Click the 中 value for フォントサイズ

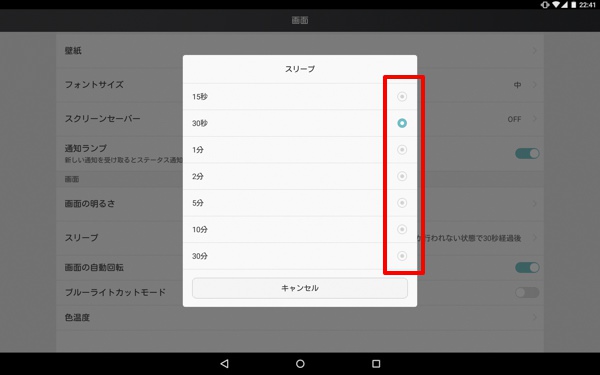[x=517, y=85]
